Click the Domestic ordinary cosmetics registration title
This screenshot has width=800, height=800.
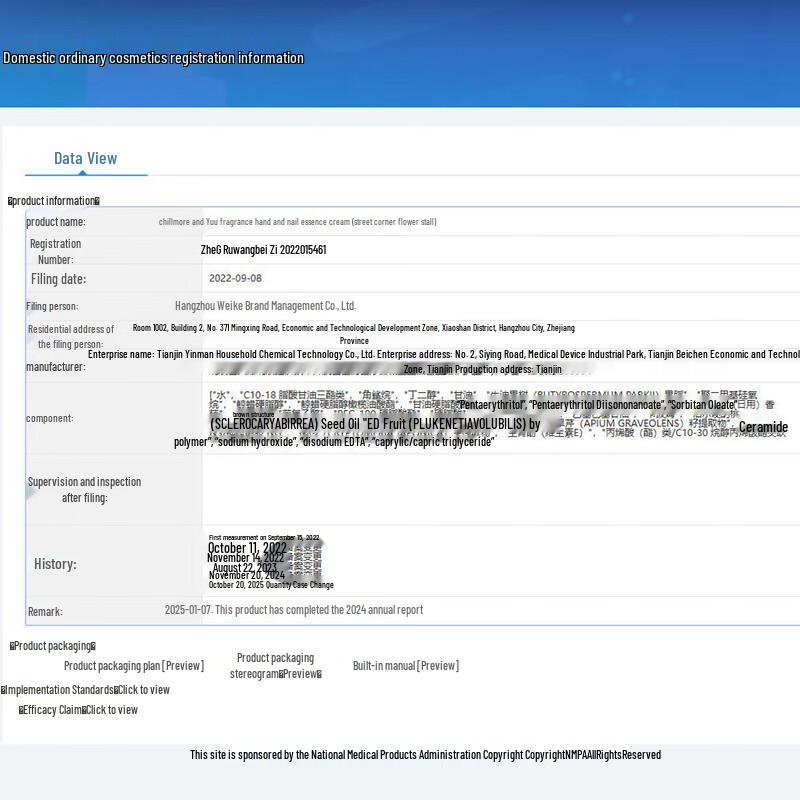(153, 58)
